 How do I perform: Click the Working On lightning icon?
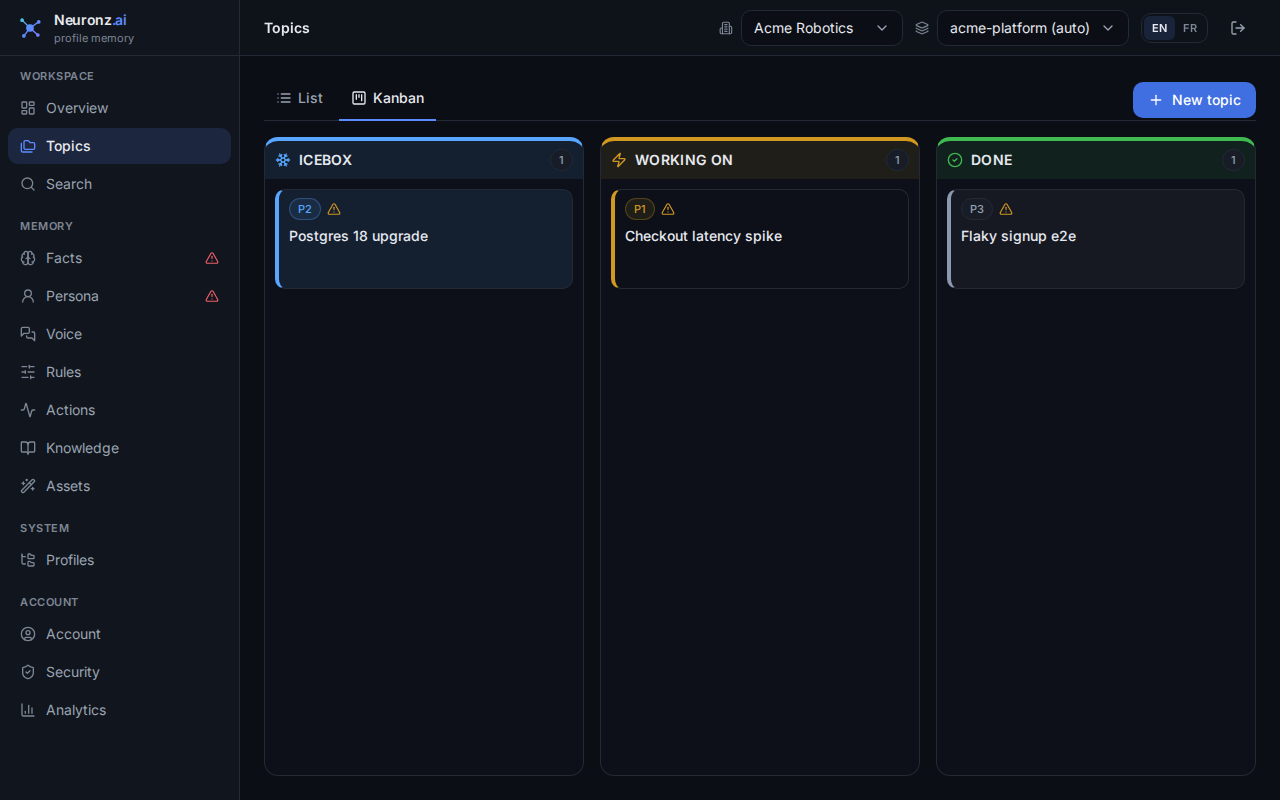(619, 160)
